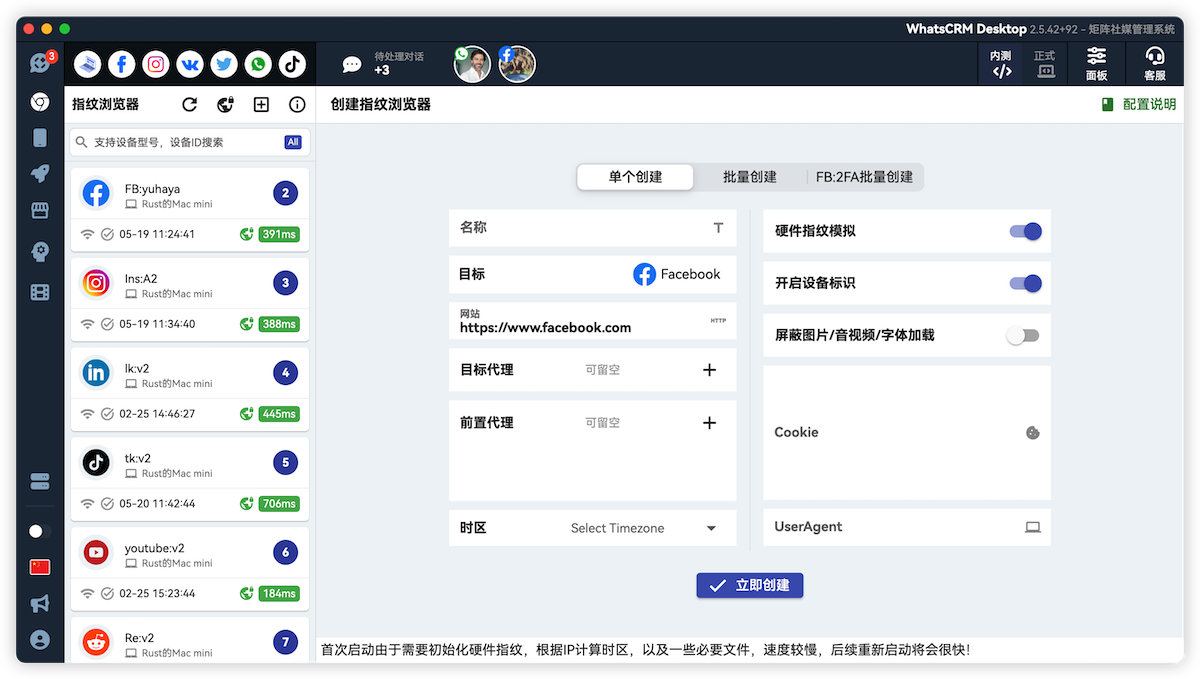This screenshot has width=1200, height=679.
Task: Click the rocket icon in left sidebar
Action: coord(40,174)
